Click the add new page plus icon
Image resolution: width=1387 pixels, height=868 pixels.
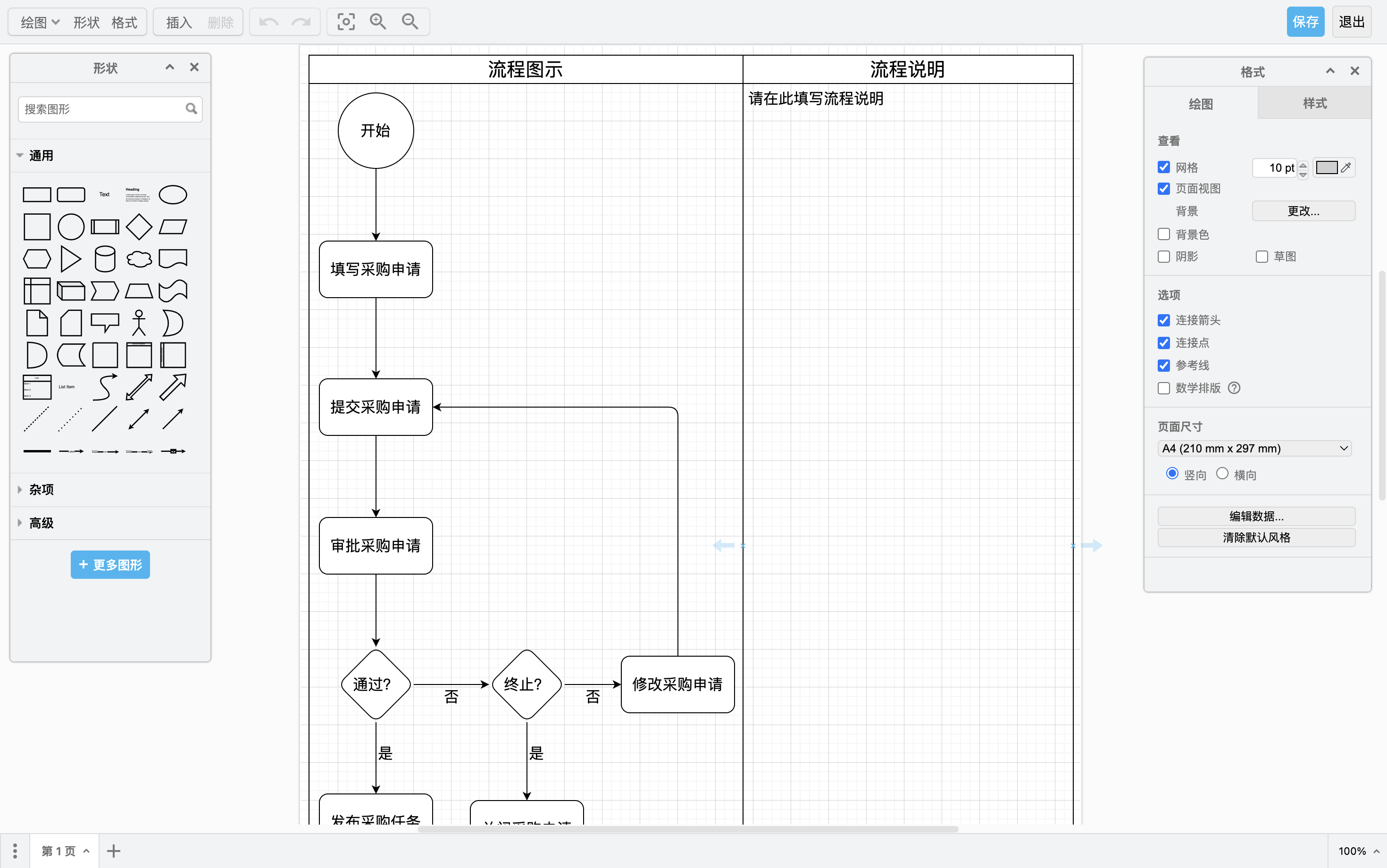pyautogui.click(x=114, y=851)
